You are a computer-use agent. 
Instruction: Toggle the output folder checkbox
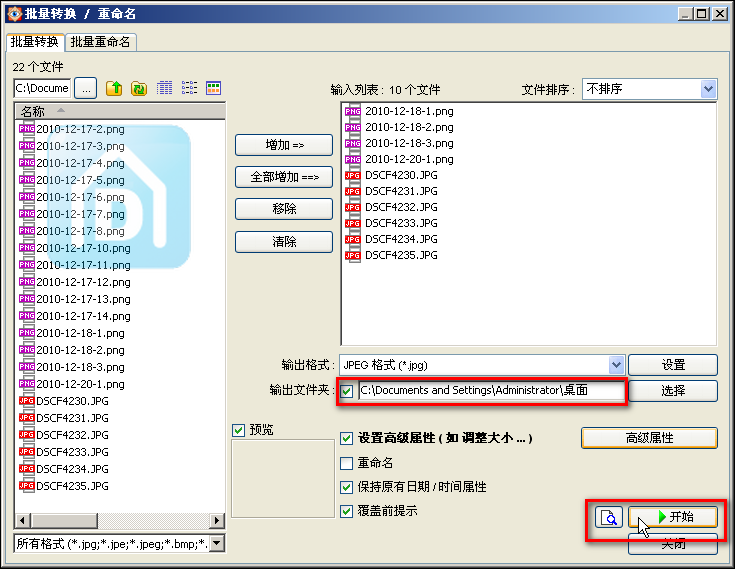(347, 391)
